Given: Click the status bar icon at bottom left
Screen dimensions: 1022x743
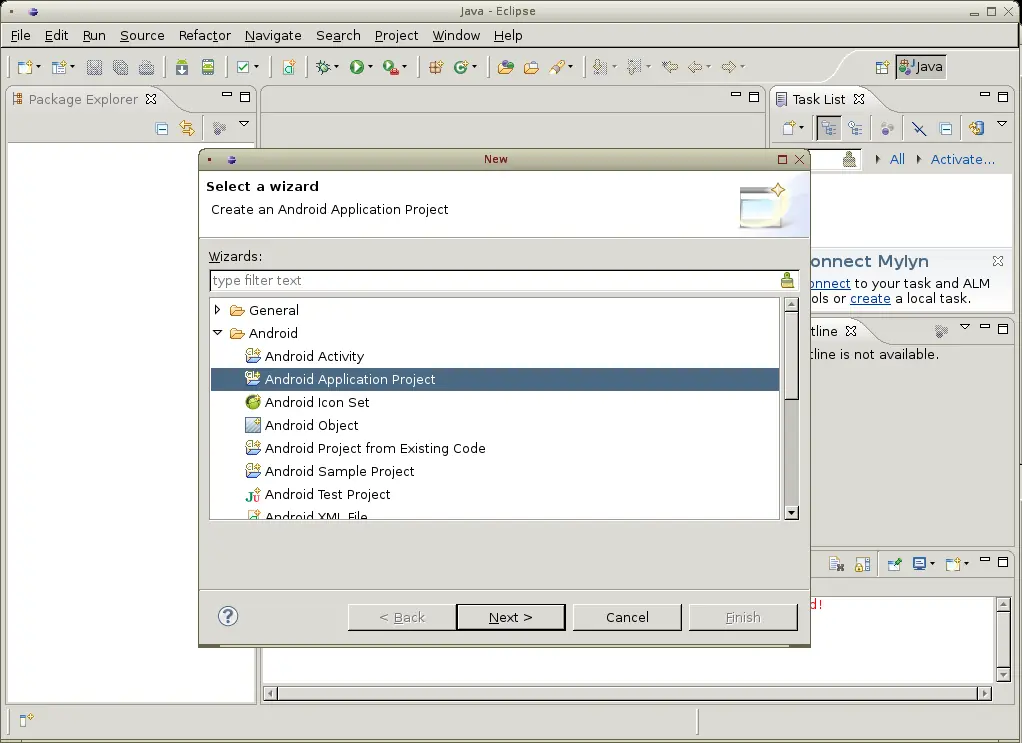Looking at the screenshot, I should coord(25,720).
